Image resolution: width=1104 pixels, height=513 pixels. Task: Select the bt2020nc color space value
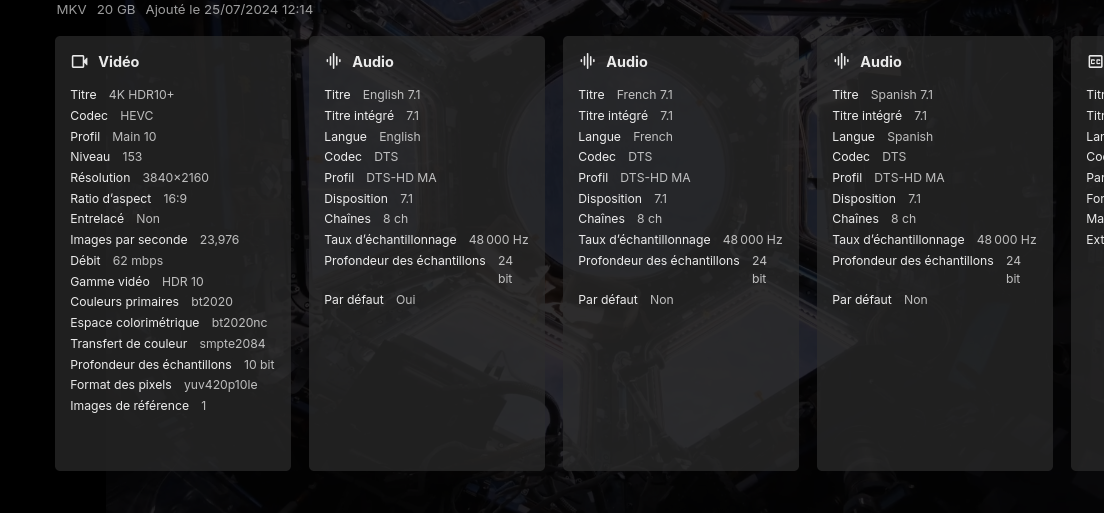239,323
